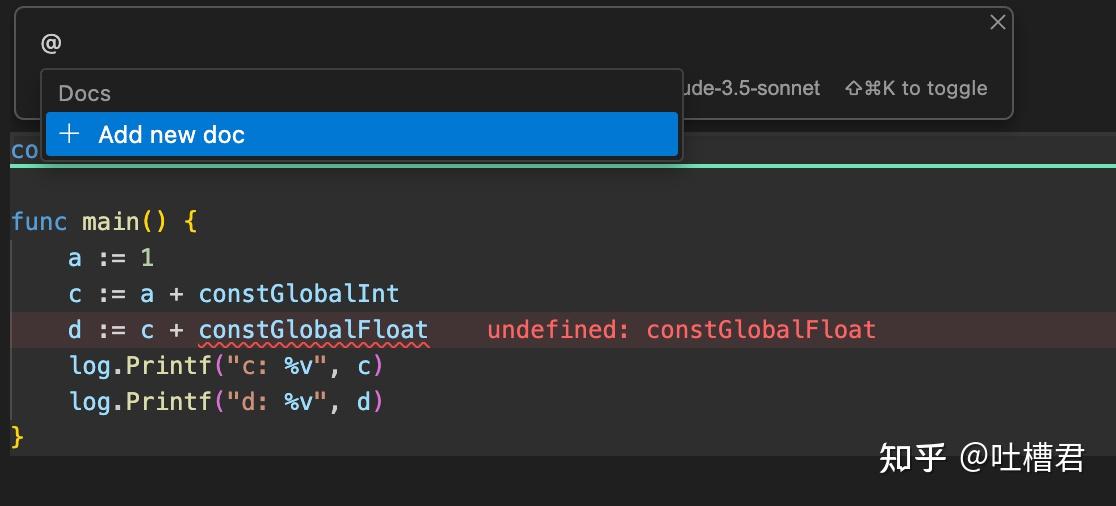Image resolution: width=1116 pixels, height=506 pixels.
Task: Close the inline prompt box
Action: tap(997, 22)
